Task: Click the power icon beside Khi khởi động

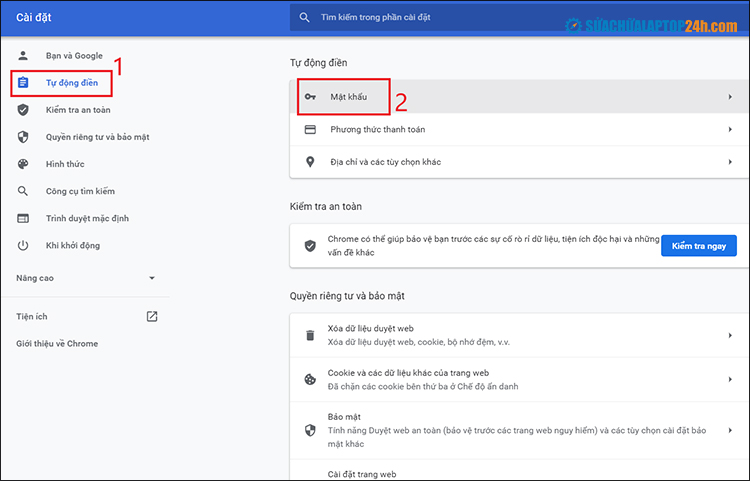Action: (23, 246)
